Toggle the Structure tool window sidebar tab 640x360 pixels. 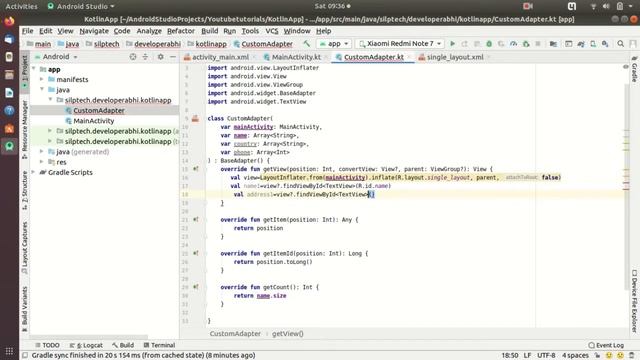(25, 190)
